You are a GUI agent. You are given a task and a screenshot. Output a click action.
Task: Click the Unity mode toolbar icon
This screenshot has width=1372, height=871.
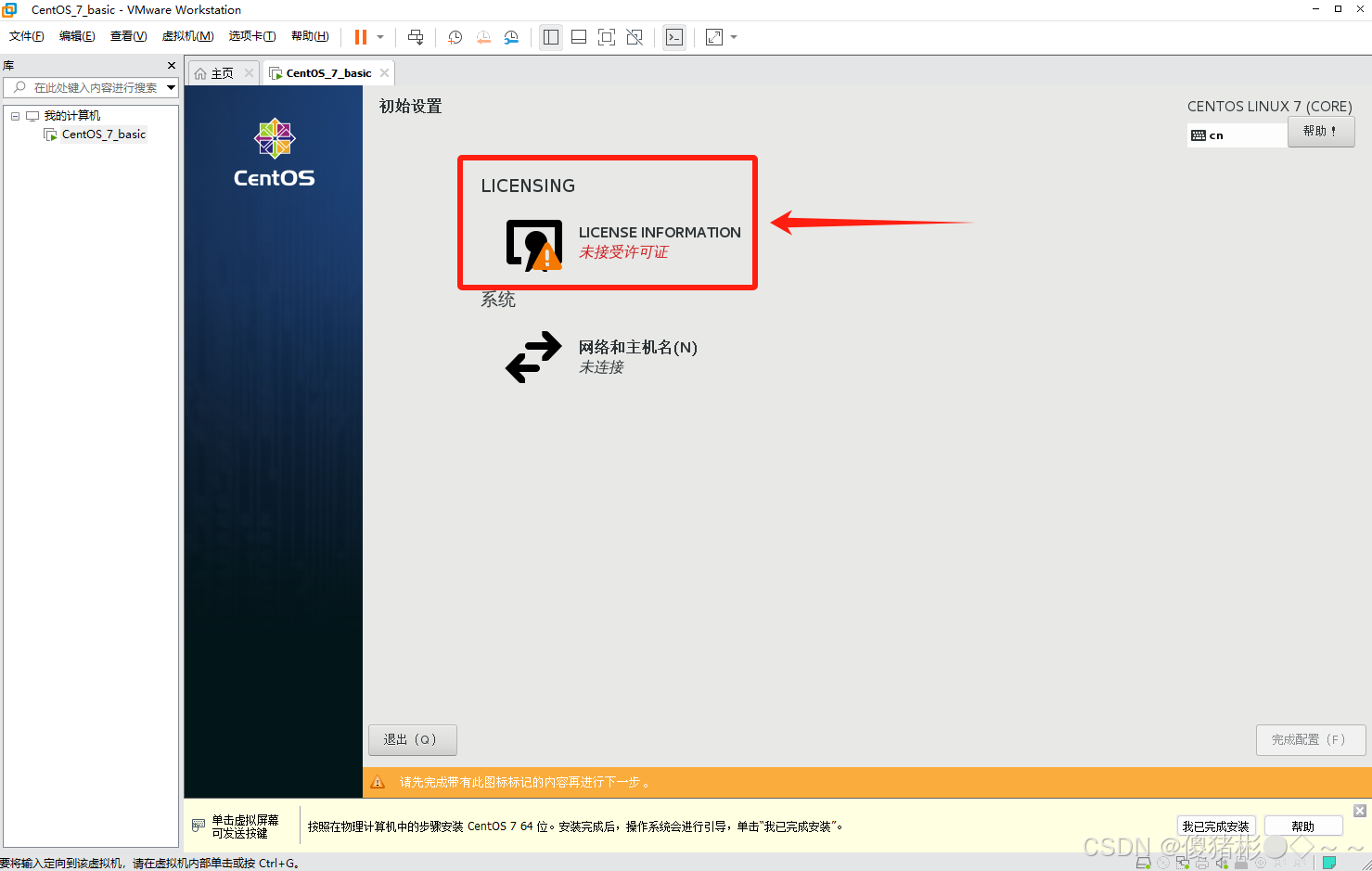coord(635,37)
